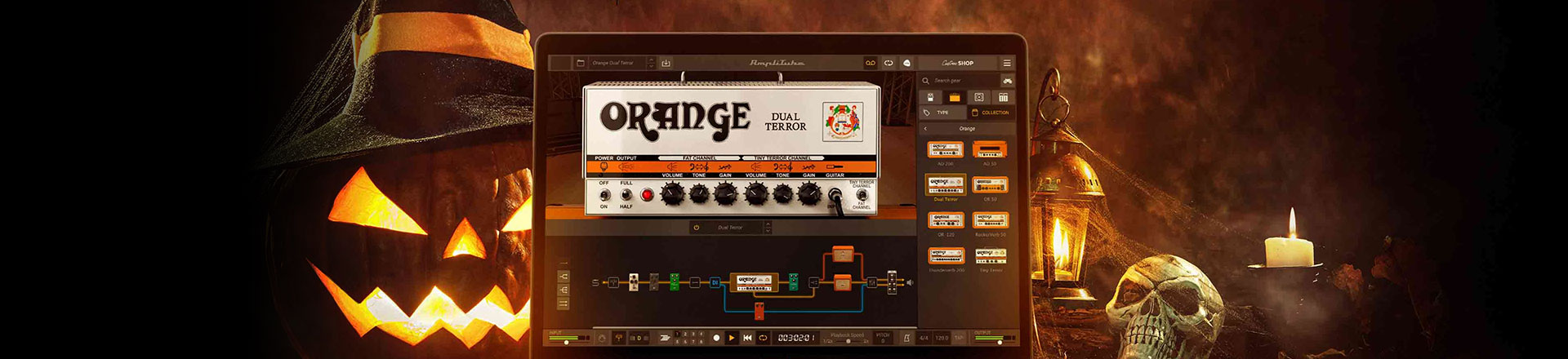1568x359 pixels.
Task: Toggle the loop playback button
Action: [x=763, y=338]
